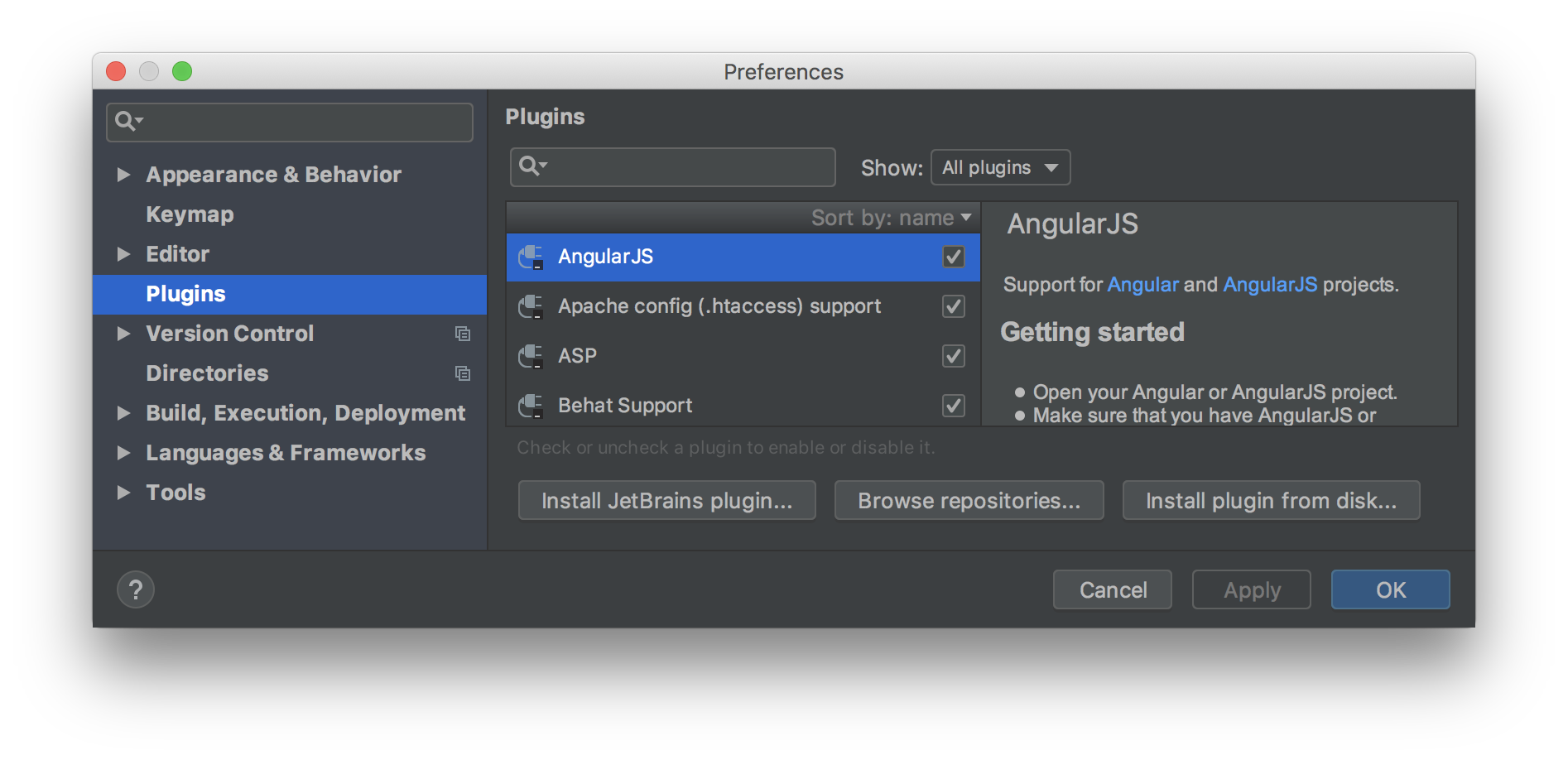Open Build, Execution, Deployment settings
The image size is (1568, 760).
click(305, 413)
